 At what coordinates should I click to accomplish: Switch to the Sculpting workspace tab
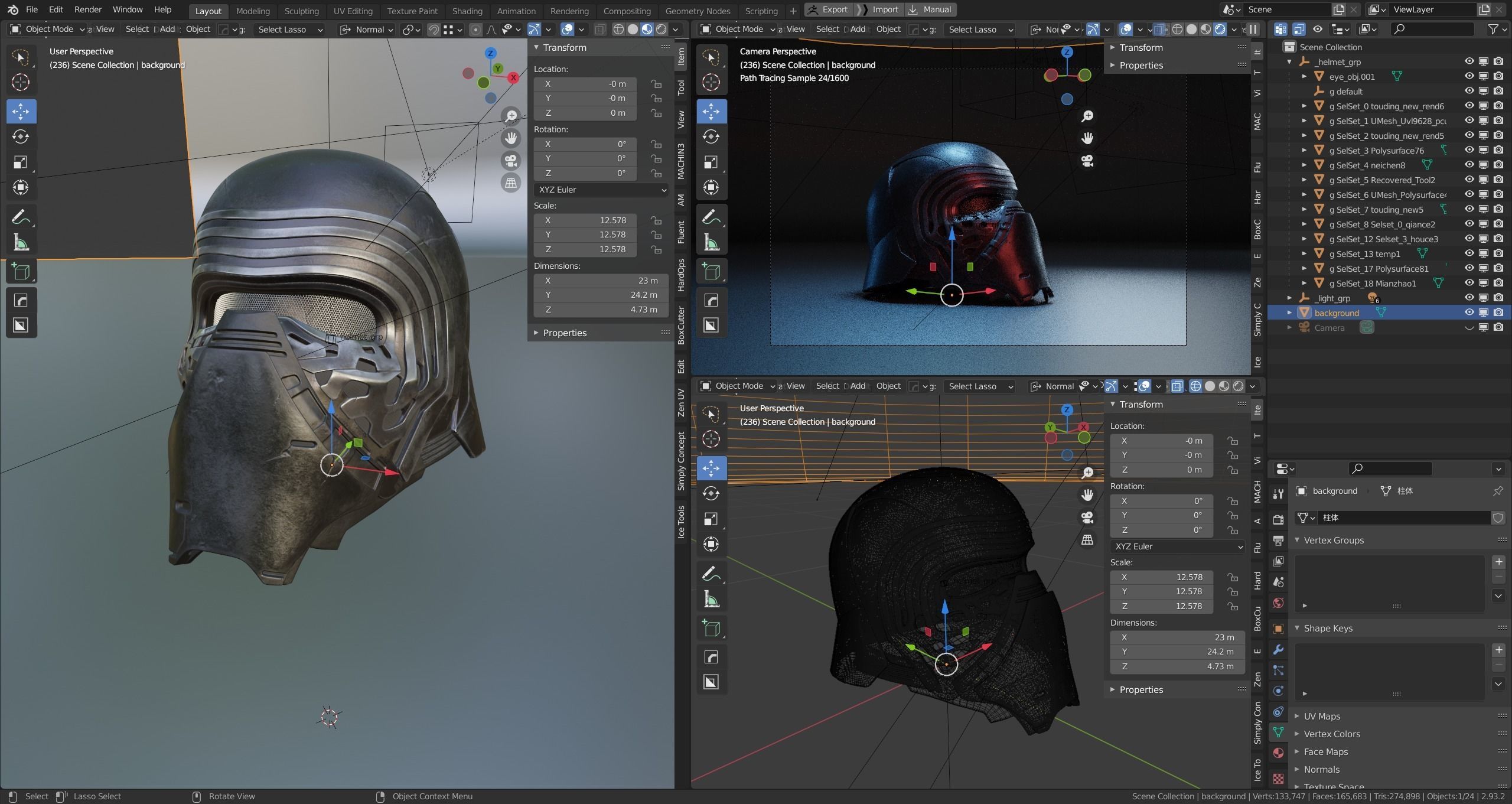point(301,11)
